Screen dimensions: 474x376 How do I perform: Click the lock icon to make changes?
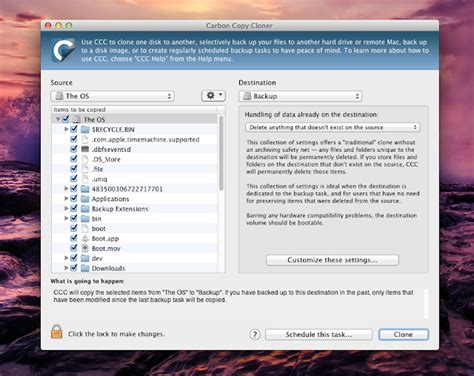(x=57, y=332)
